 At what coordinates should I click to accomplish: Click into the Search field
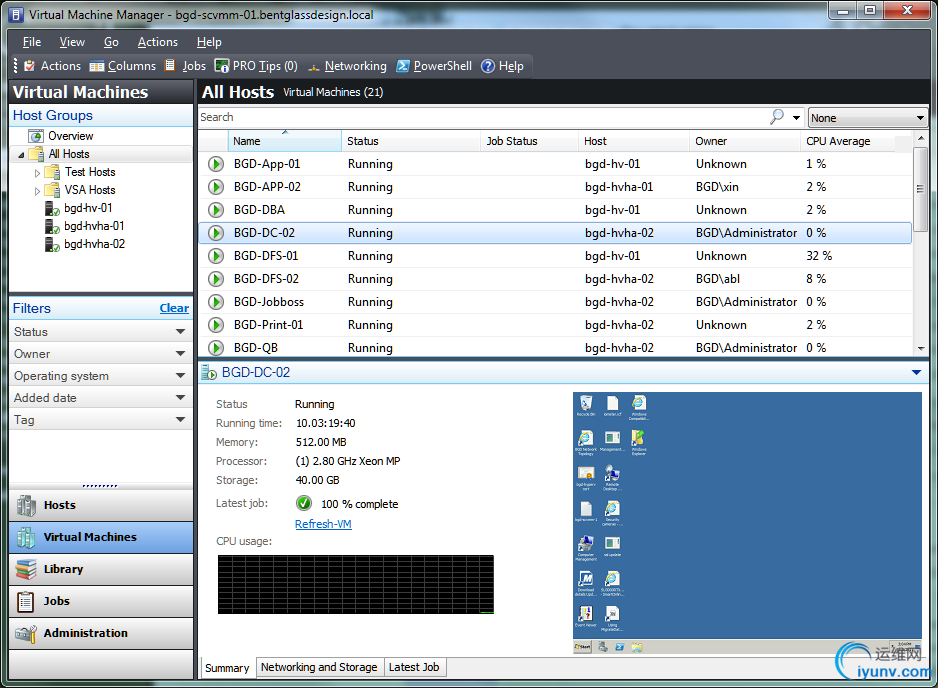[483, 117]
